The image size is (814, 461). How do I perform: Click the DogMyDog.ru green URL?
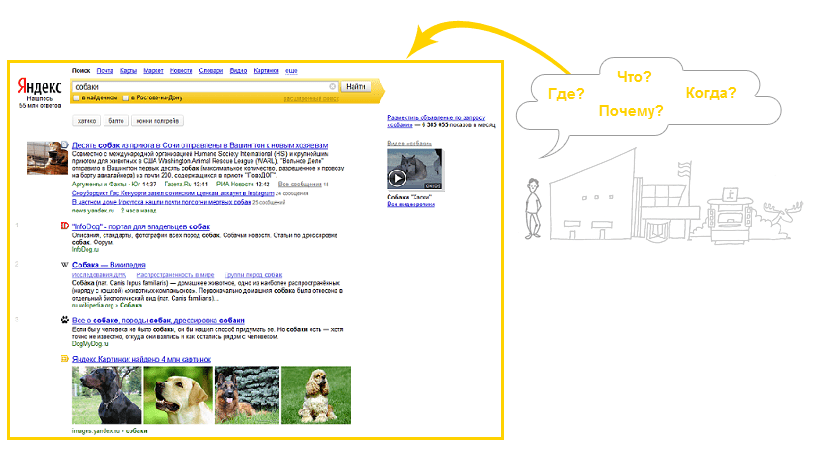(x=90, y=344)
